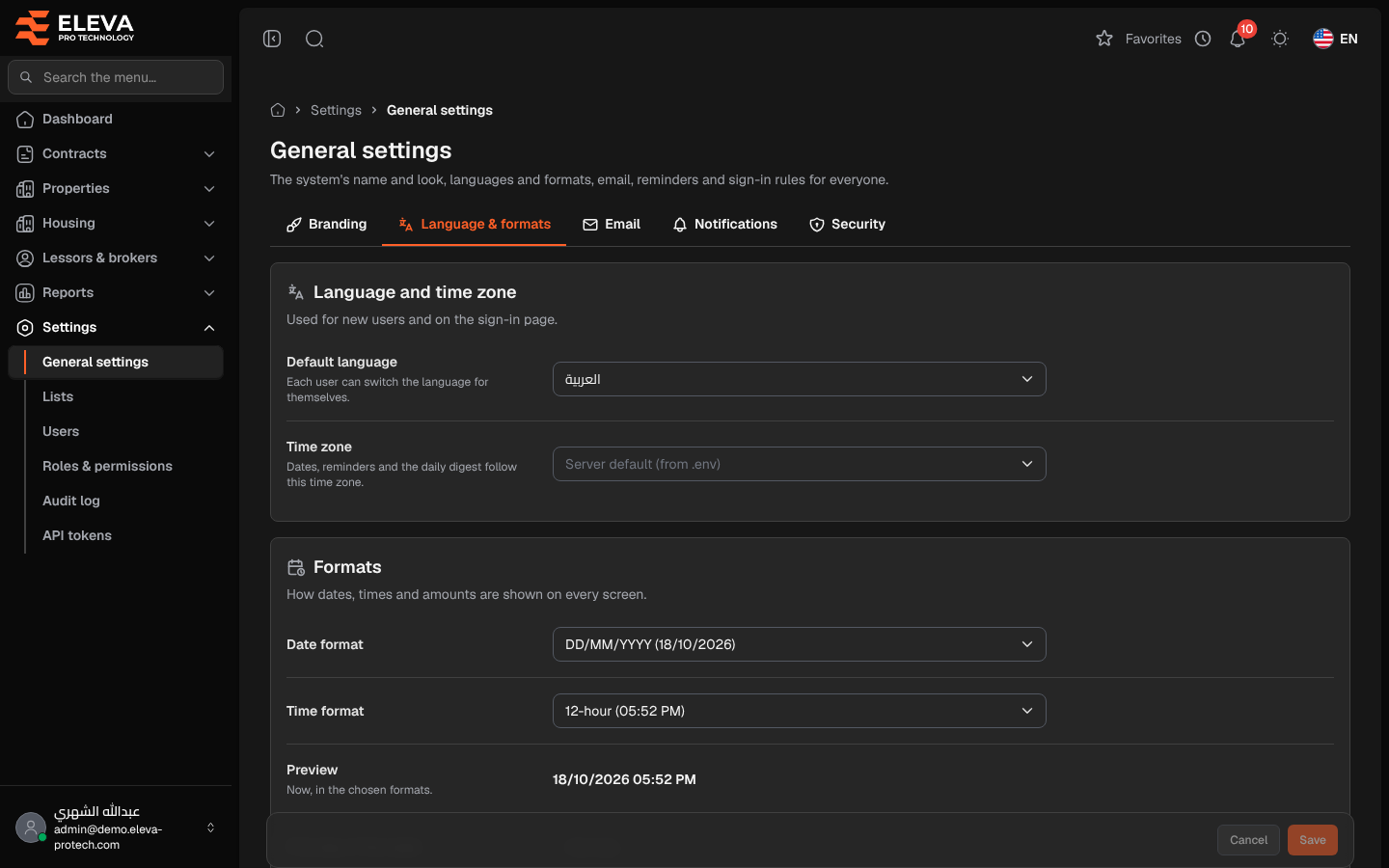Open the Time zone dropdown
The image size is (1389, 868).
coord(799,464)
